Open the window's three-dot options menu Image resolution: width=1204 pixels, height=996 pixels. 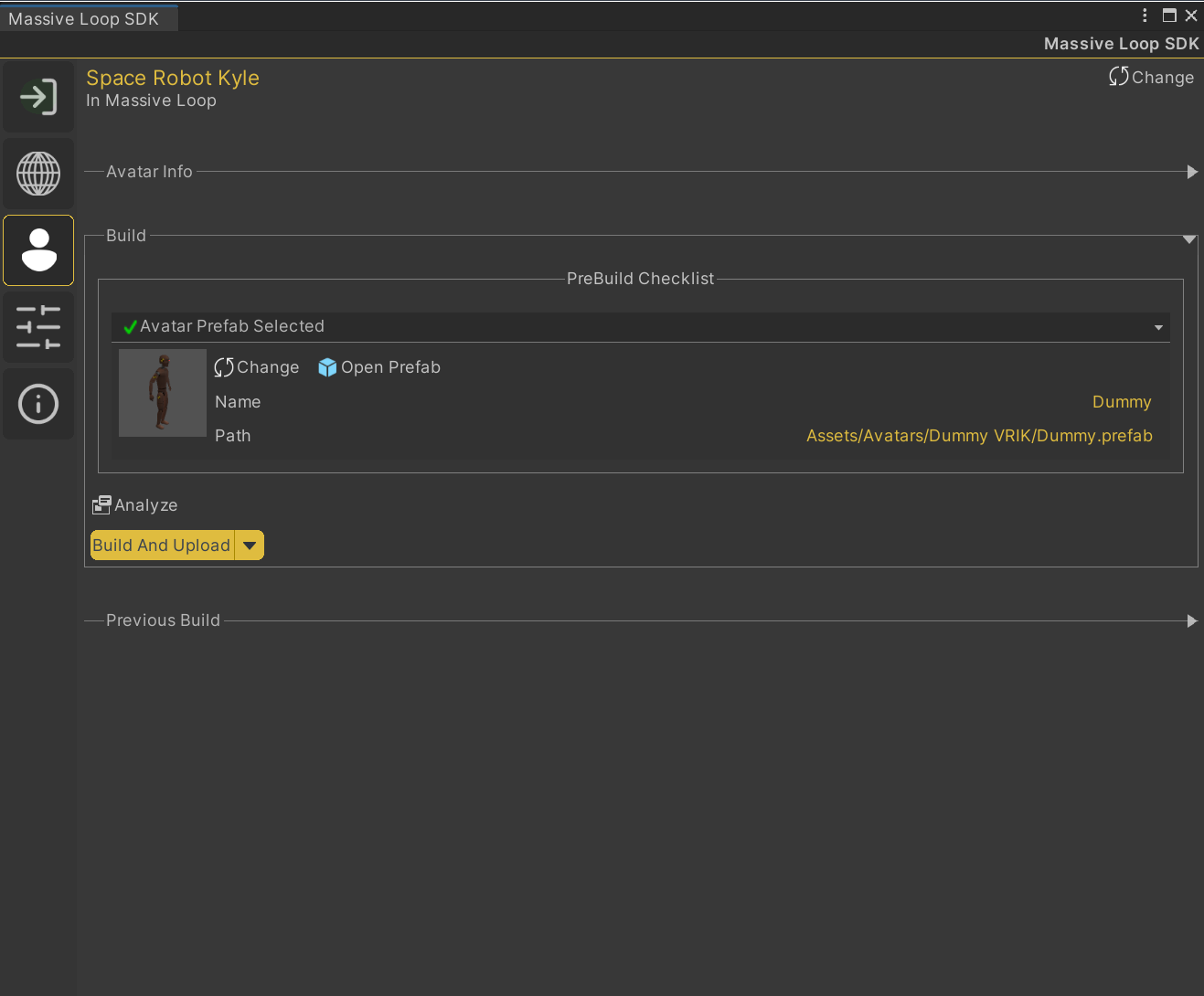coord(1145,16)
